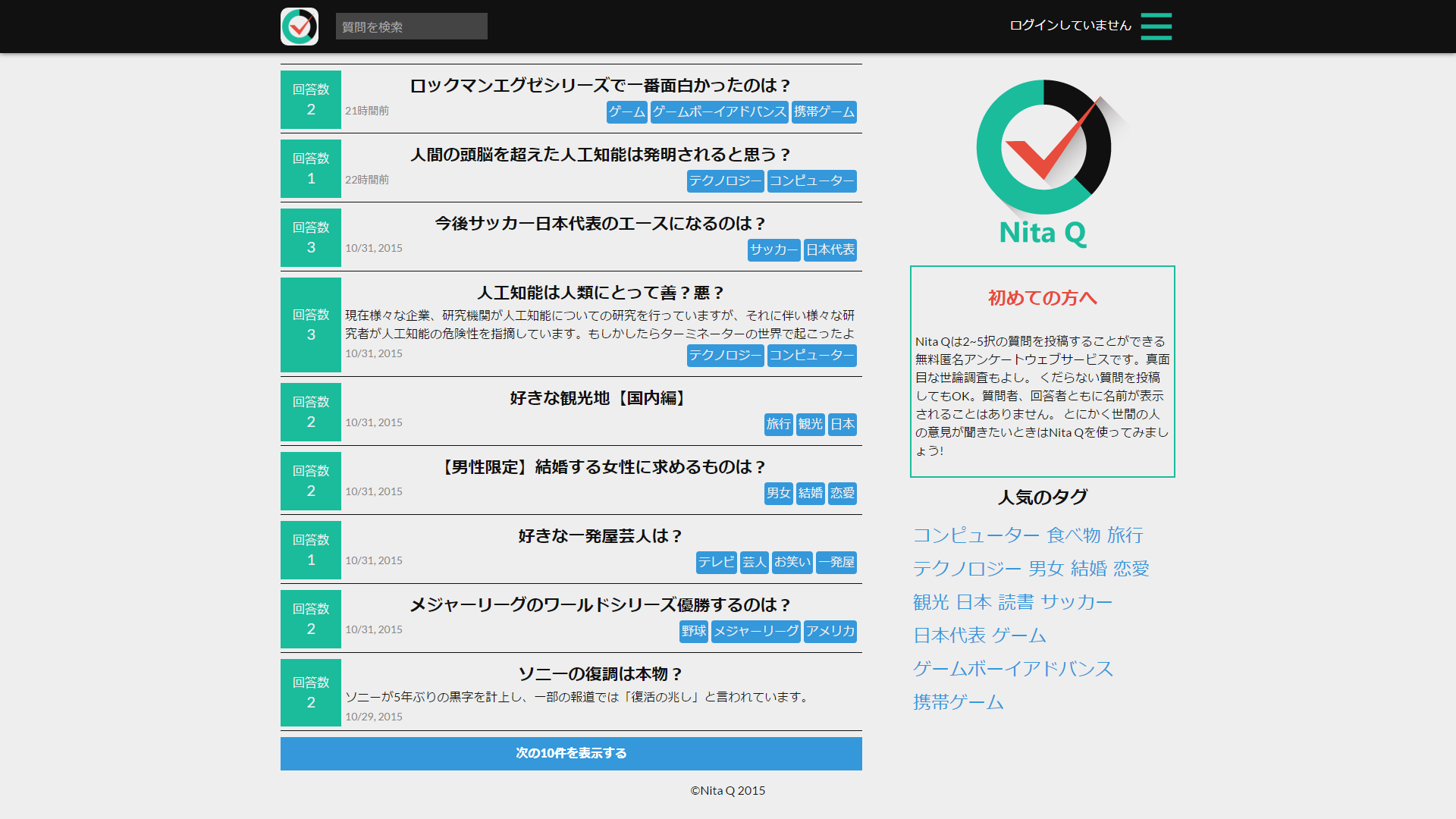Select the ゲームボーイアドバンス tag badge

coord(719,112)
